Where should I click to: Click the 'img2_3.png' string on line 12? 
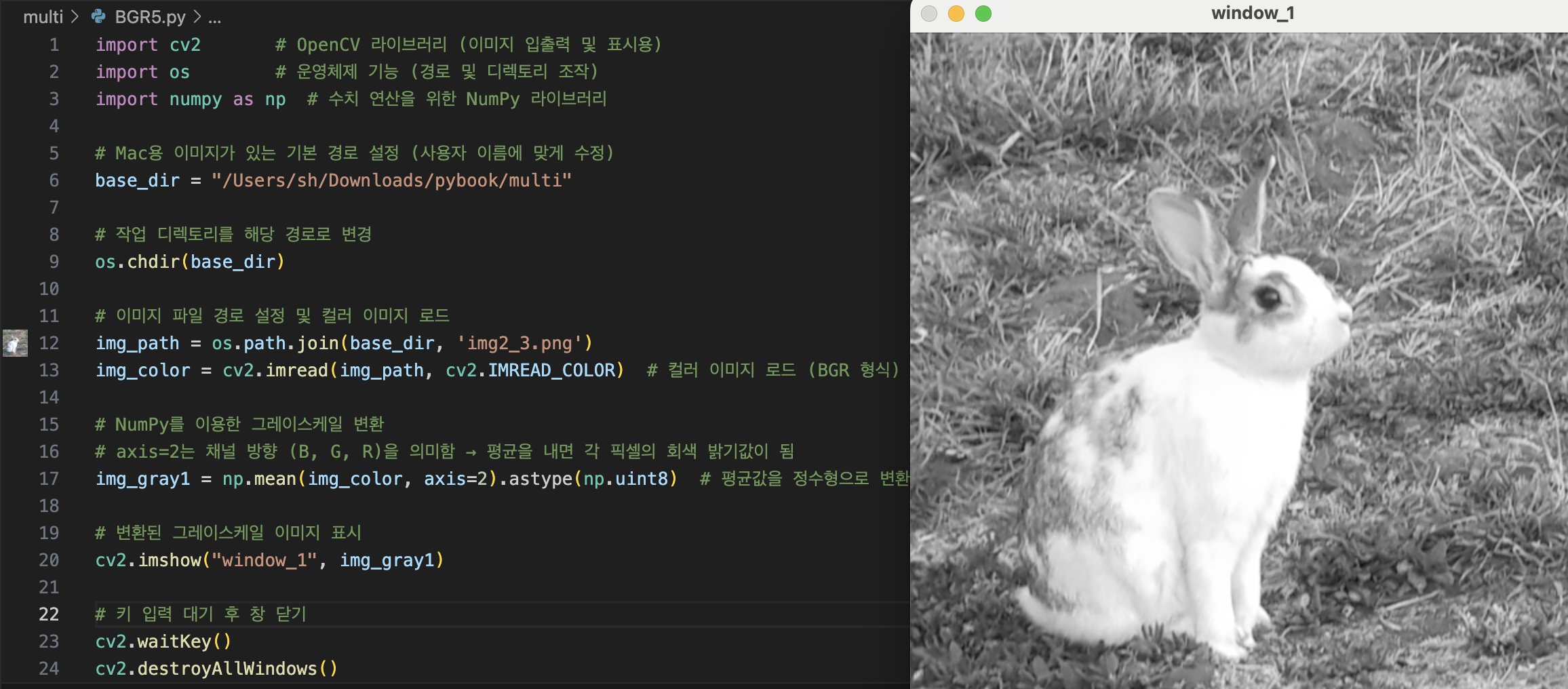coord(520,343)
